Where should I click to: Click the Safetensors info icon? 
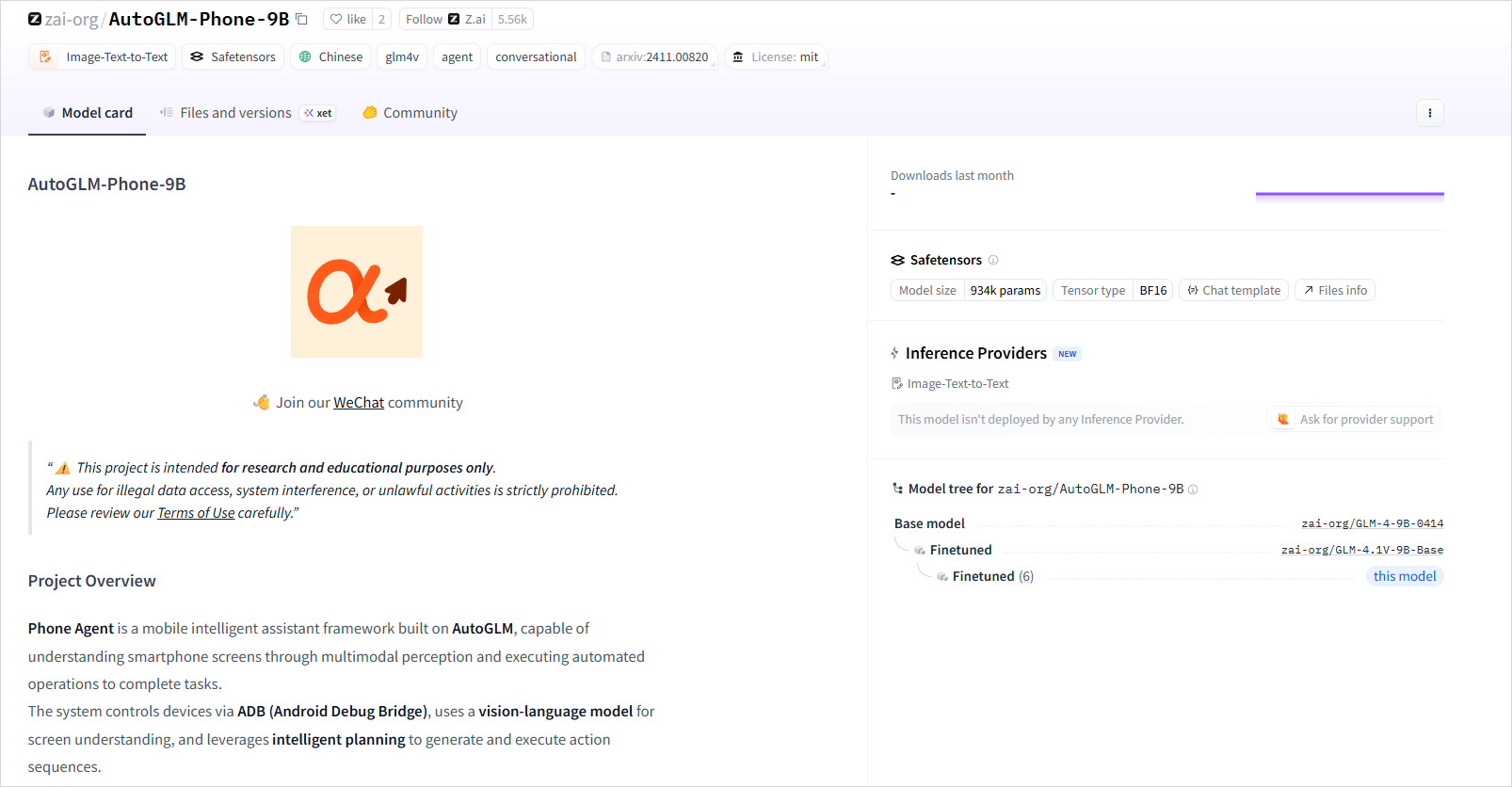point(993,260)
